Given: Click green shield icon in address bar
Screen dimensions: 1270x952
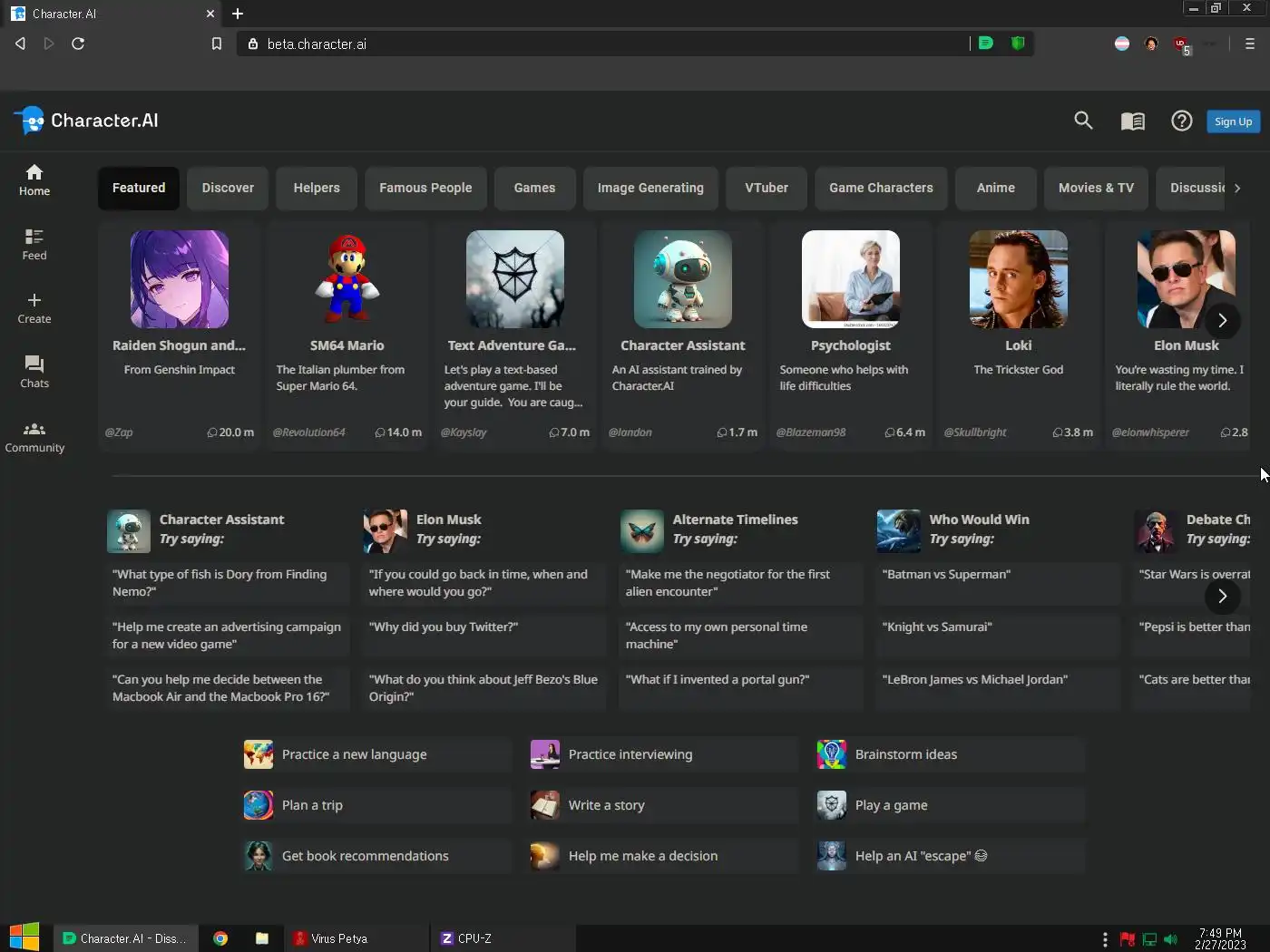Looking at the screenshot, I should [x=1018, y=43].
